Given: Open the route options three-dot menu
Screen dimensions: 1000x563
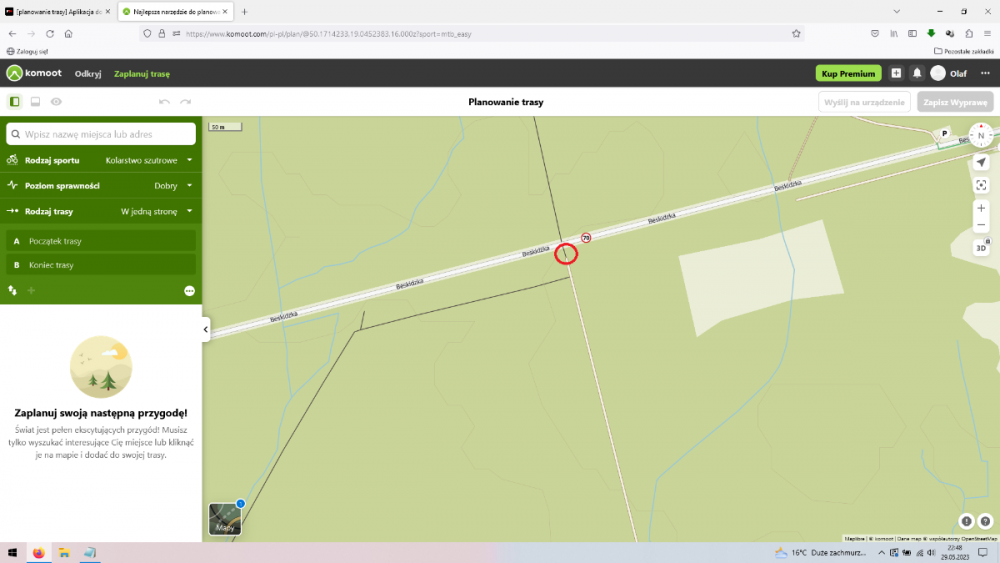Looking at the screenshot, I should point(189,291).
